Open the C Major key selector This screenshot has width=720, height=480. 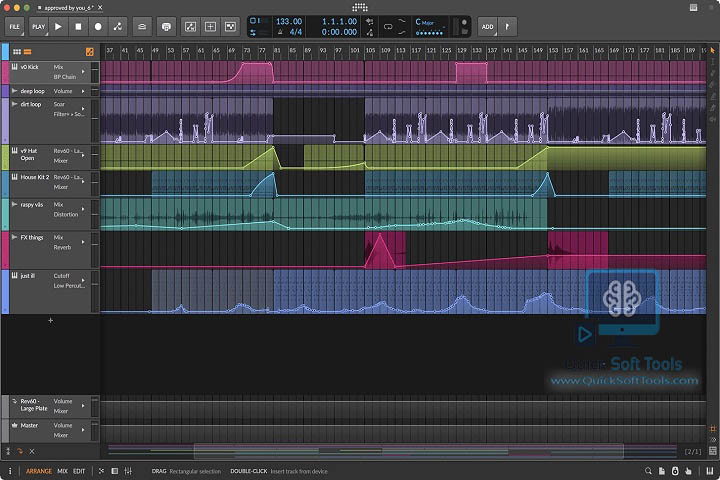[x=425, y=22]
